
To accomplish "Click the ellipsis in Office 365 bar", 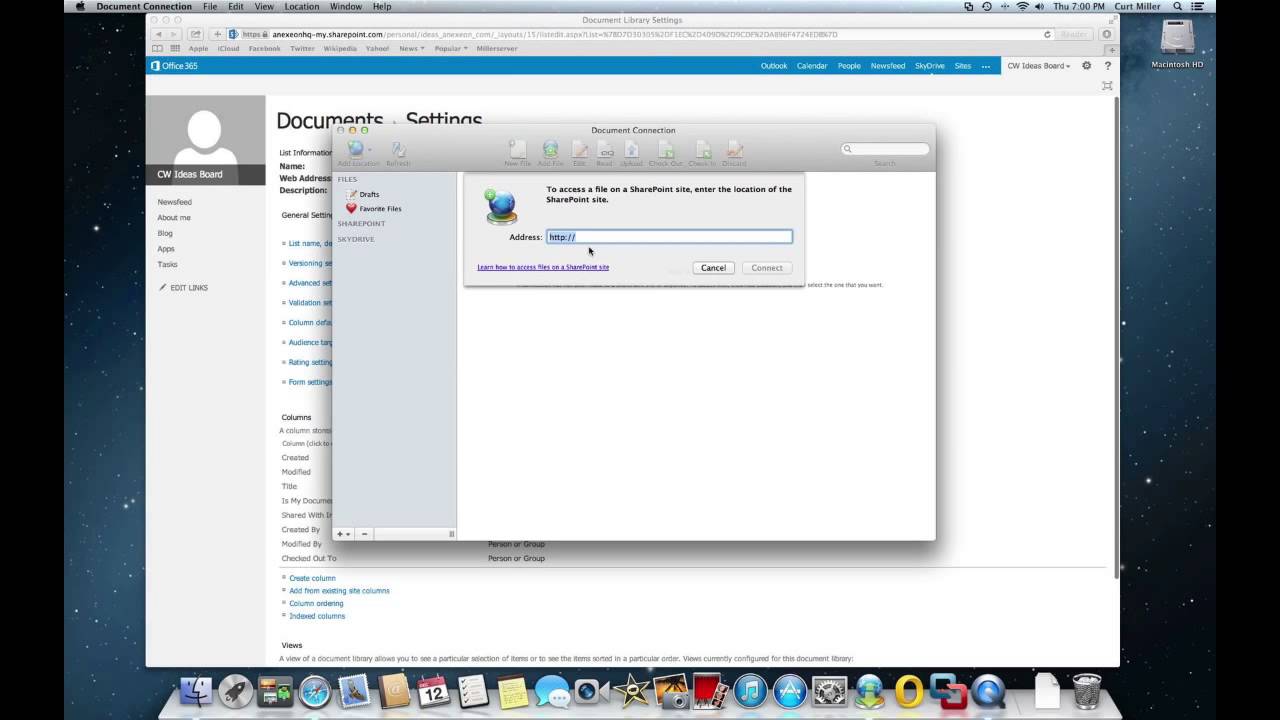I will (x=986, y=66).
